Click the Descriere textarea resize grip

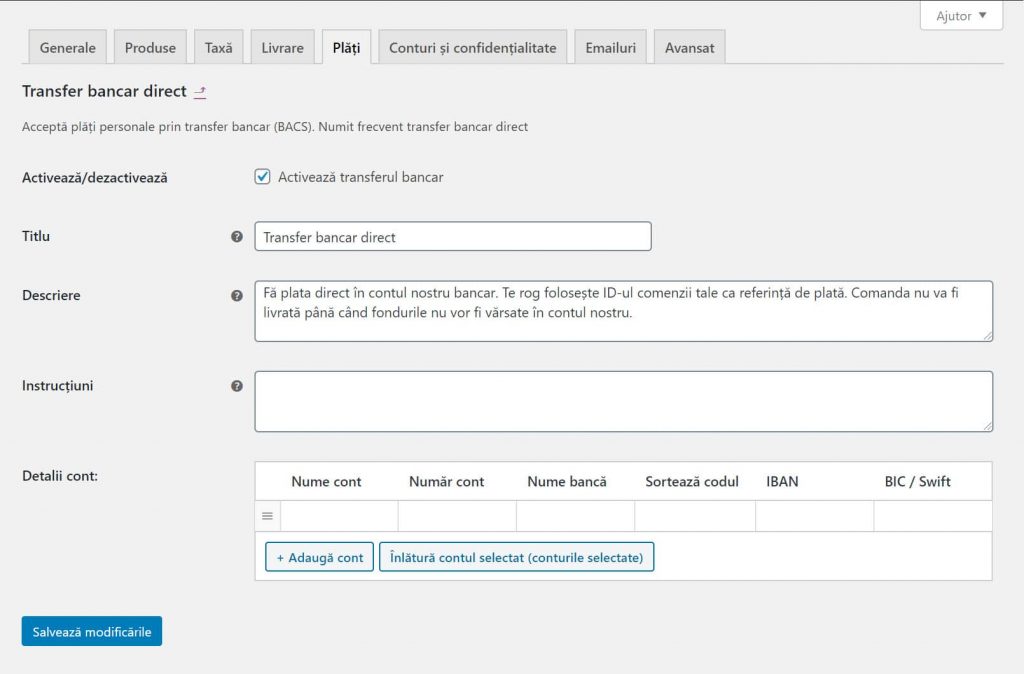(987, 336)
